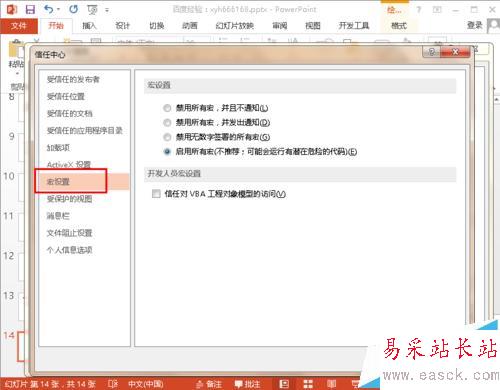Click the 登录 (Sign in) link

coord(475,25)
